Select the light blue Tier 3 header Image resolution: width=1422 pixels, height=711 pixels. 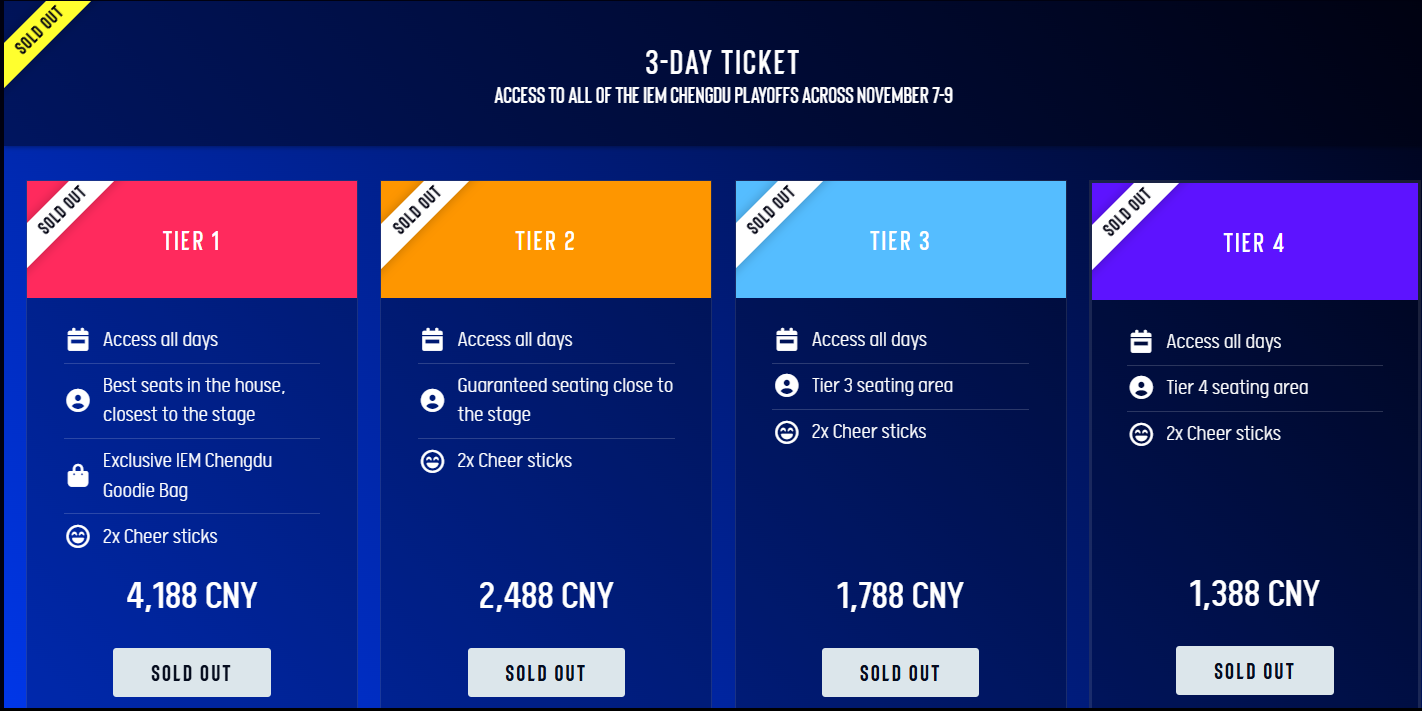pos(901,240)
